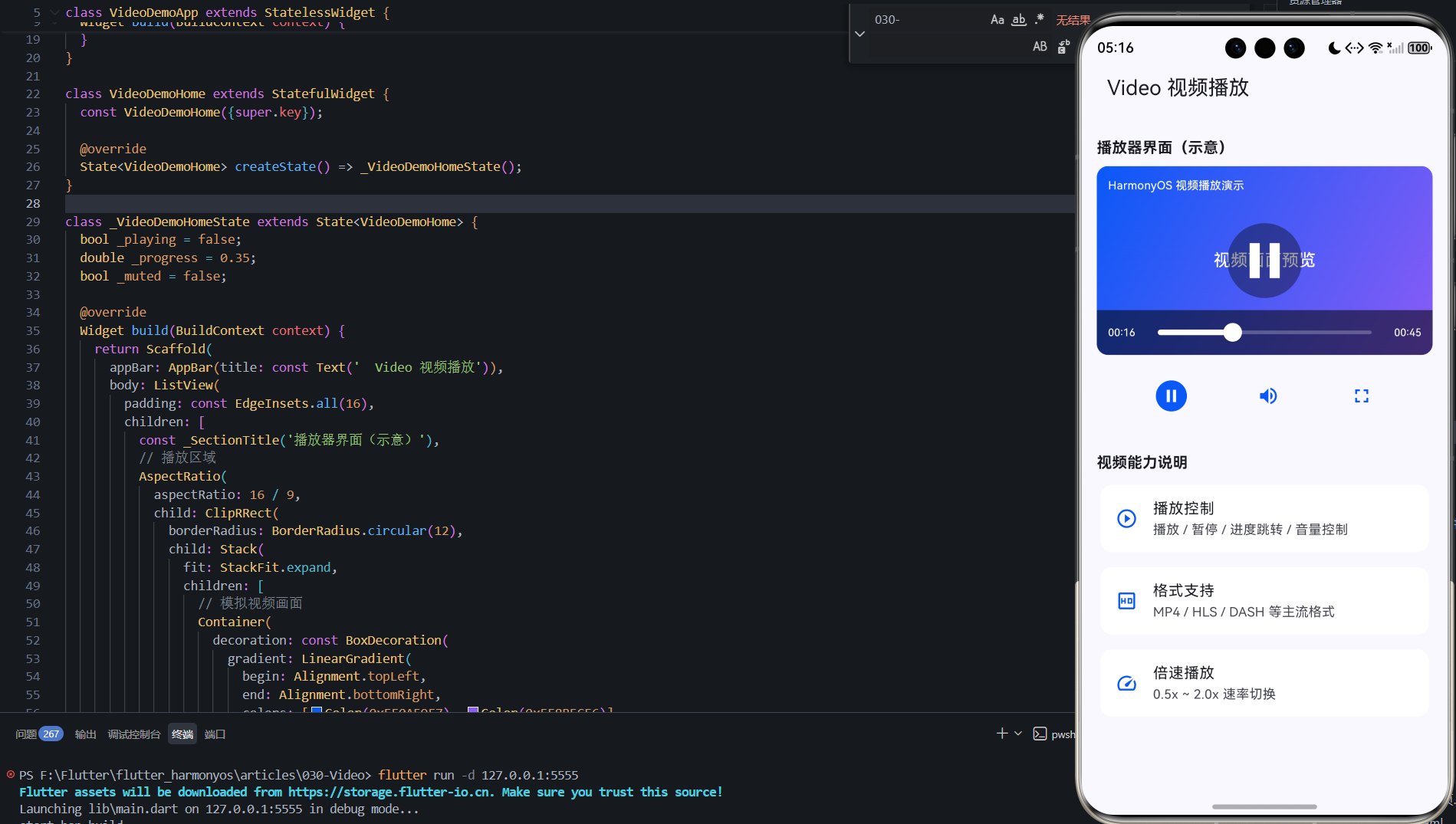Select the 终端 terminal tab
The image size is (1456, 824).
(x=182, y=734)
